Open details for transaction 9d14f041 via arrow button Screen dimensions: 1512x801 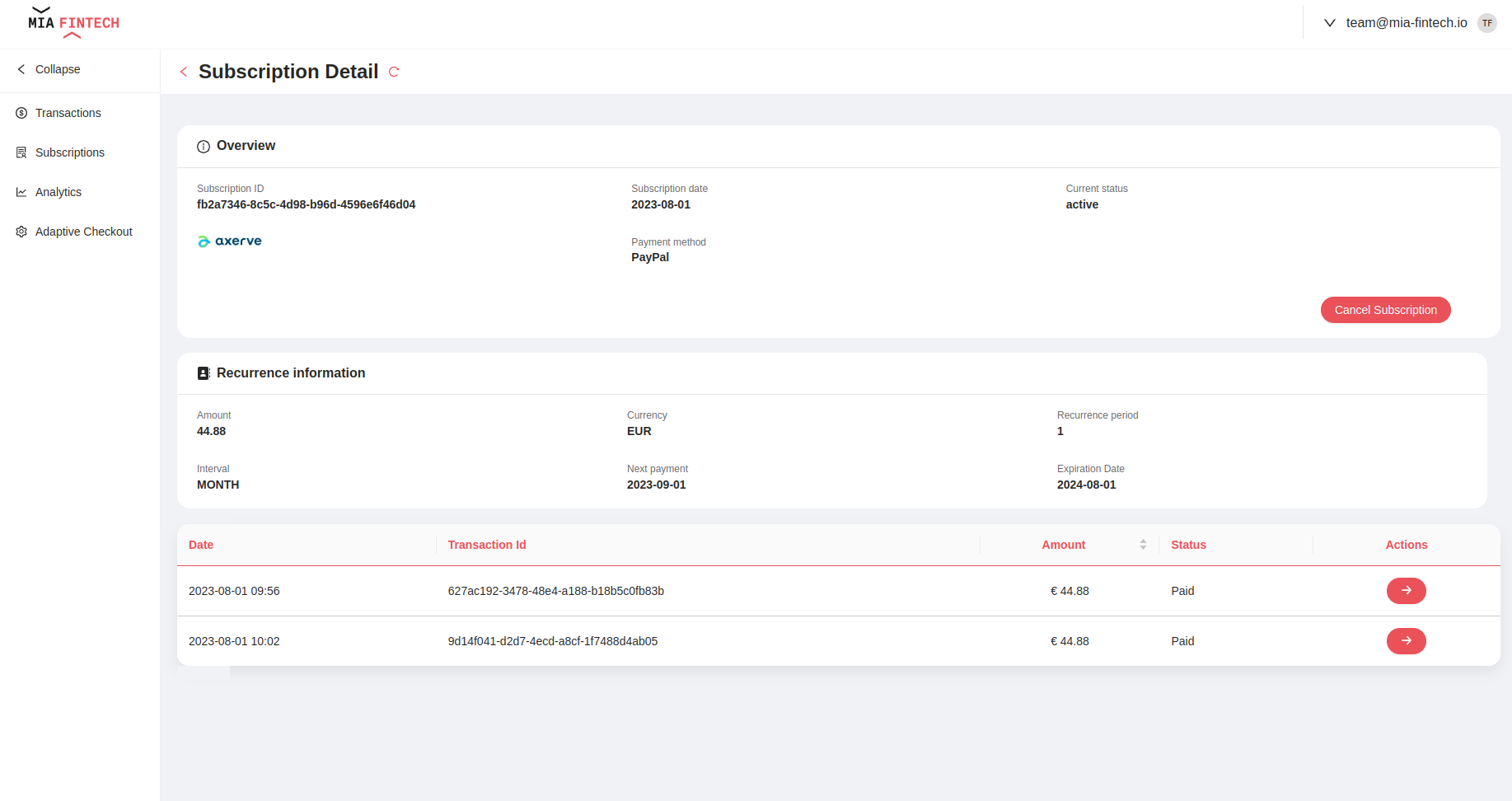click(1406, 641)
